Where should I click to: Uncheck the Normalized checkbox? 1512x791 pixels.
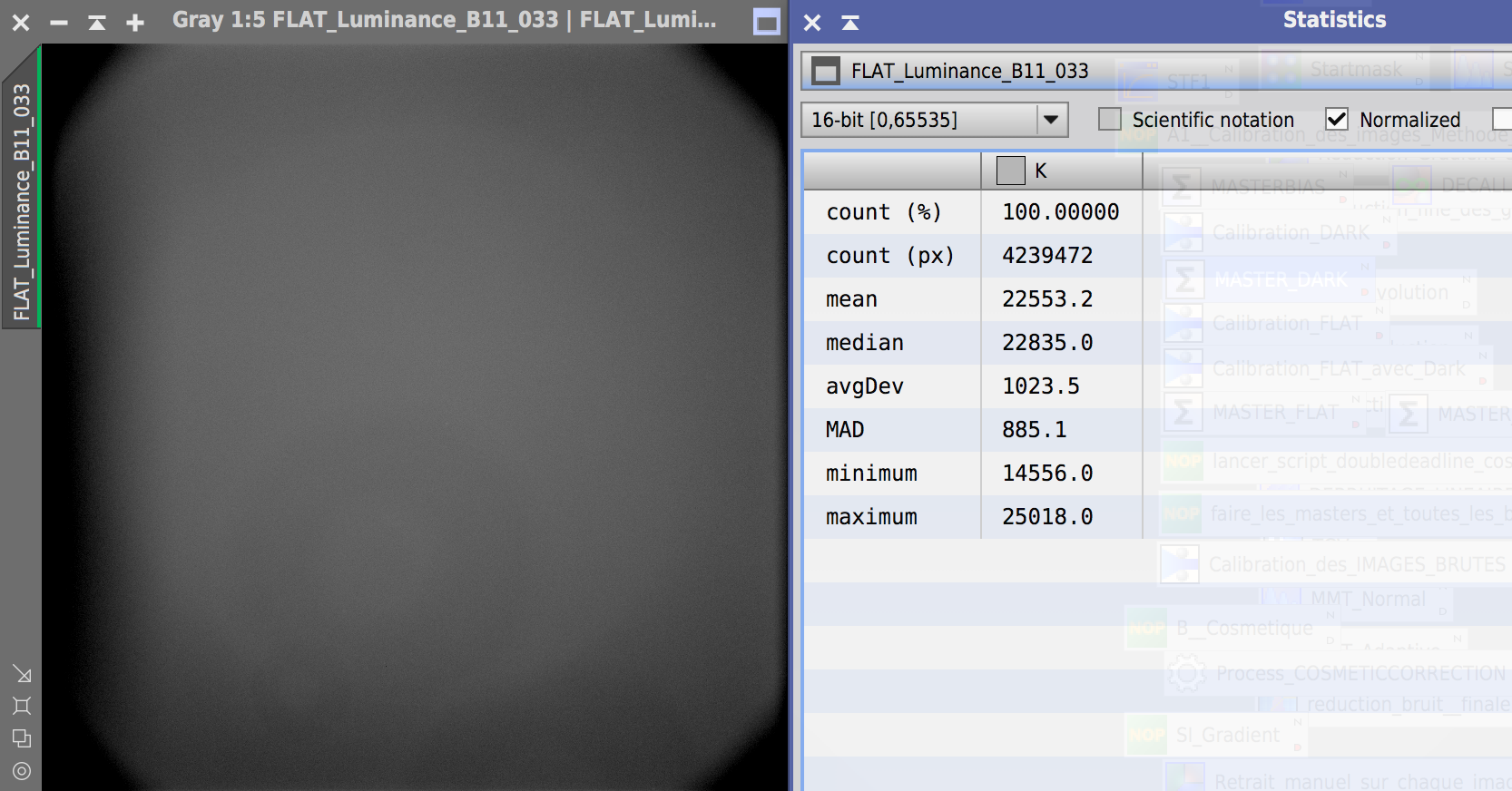[x=1337, y=119]
